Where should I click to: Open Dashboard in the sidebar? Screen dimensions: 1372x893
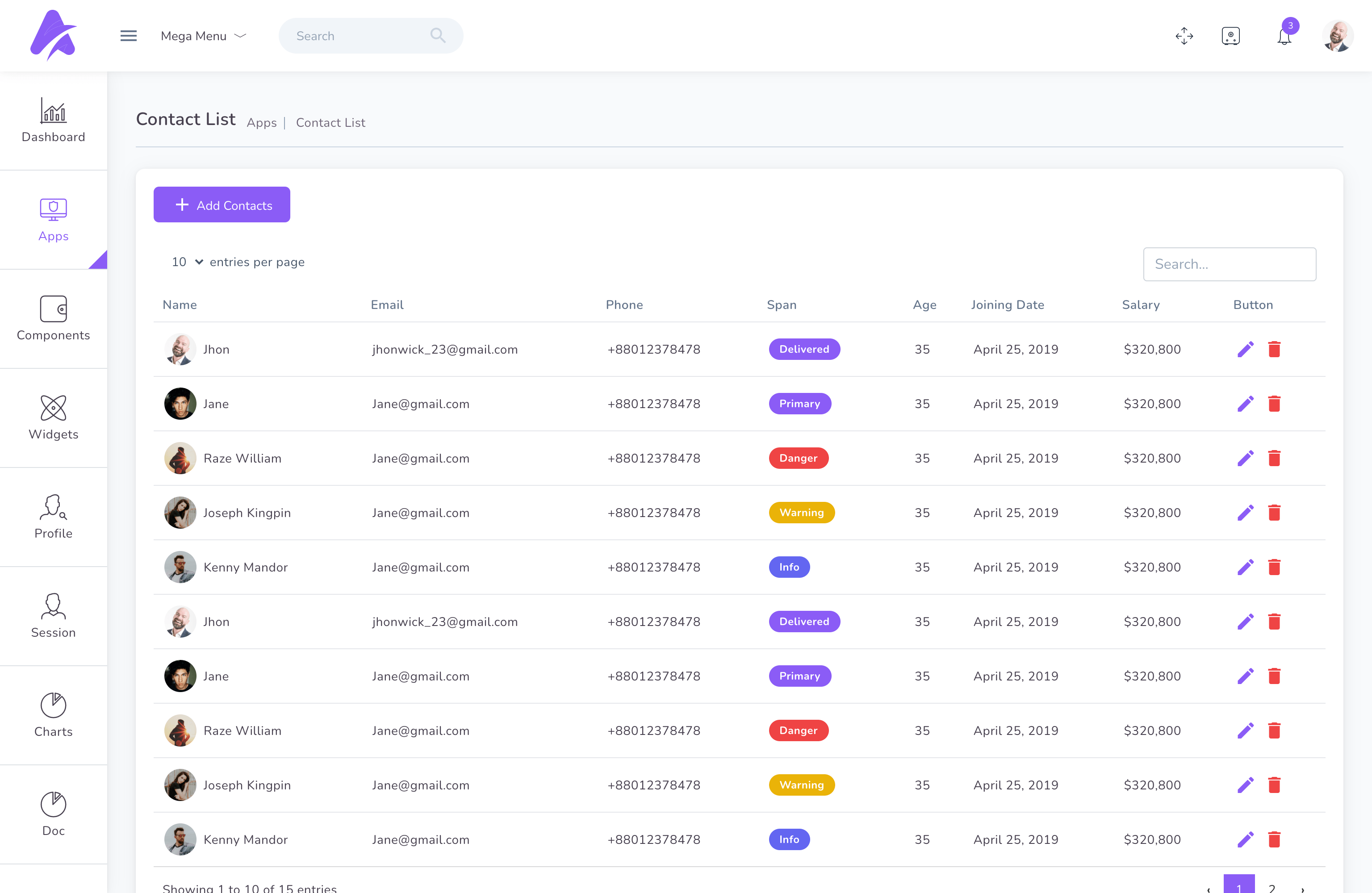(x=53, y=121)
